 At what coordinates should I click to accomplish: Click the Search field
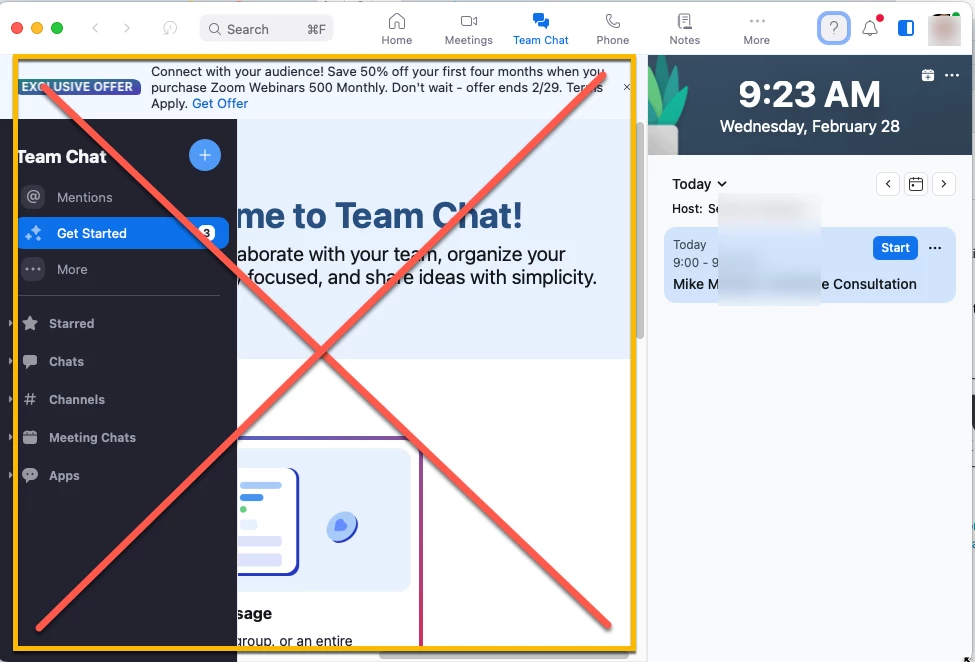tap(266, 29)
